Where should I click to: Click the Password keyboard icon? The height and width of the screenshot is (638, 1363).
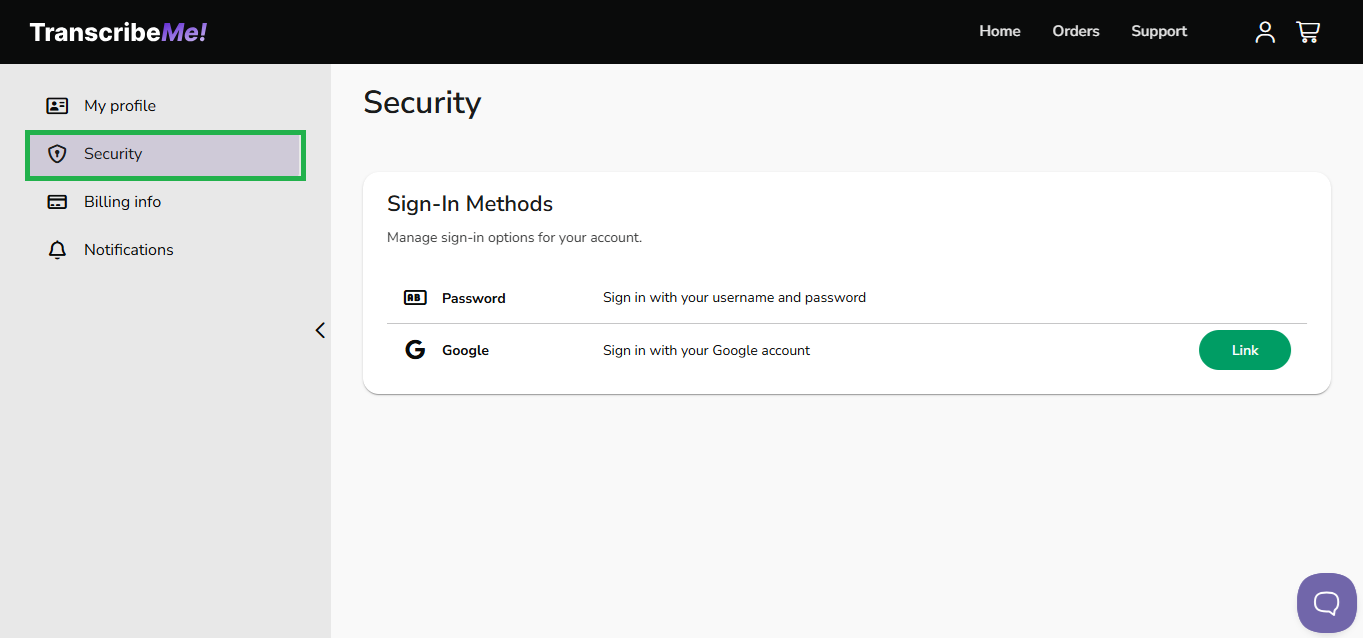point(415,296)
